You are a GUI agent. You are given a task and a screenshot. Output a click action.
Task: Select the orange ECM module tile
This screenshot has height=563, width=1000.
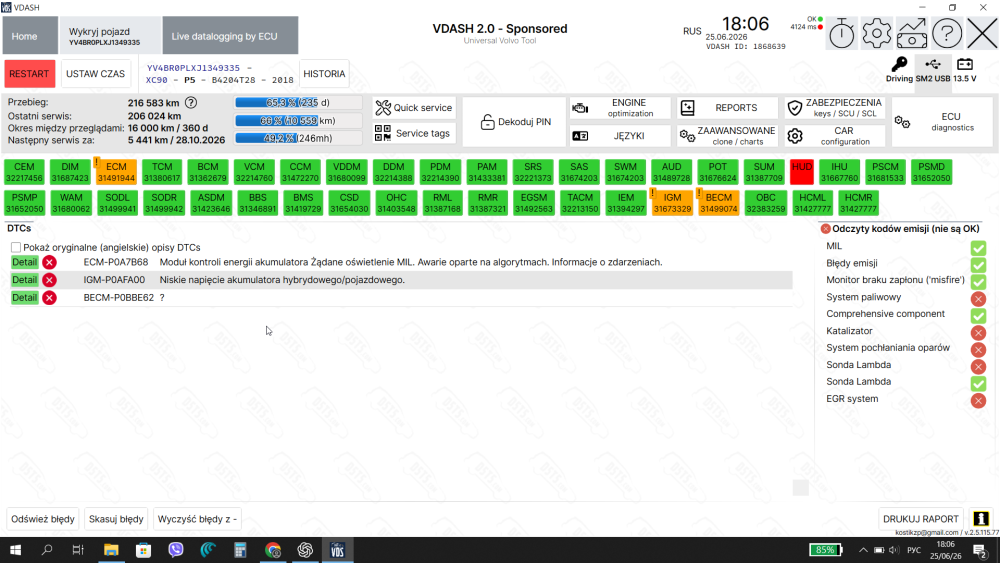(x=116, y=172)
